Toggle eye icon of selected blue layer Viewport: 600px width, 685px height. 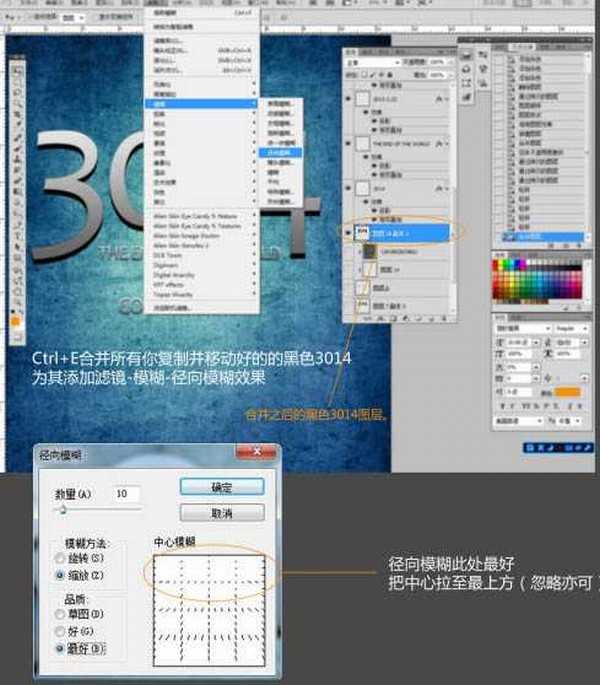[349, 231]
